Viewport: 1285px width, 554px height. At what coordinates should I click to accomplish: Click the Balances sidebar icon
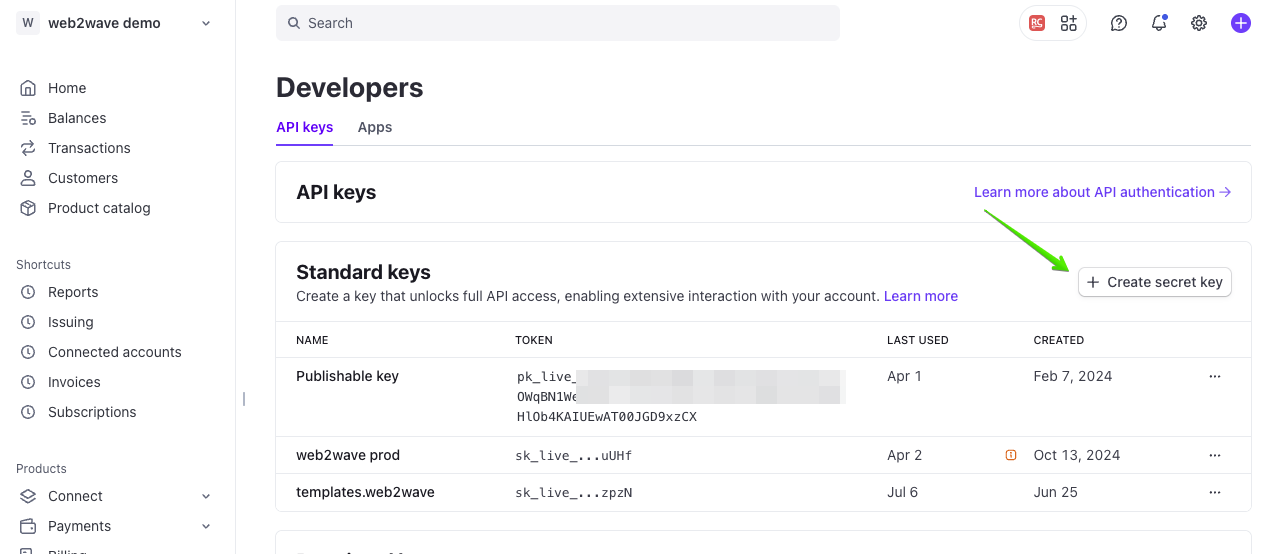tap(28, 118)
